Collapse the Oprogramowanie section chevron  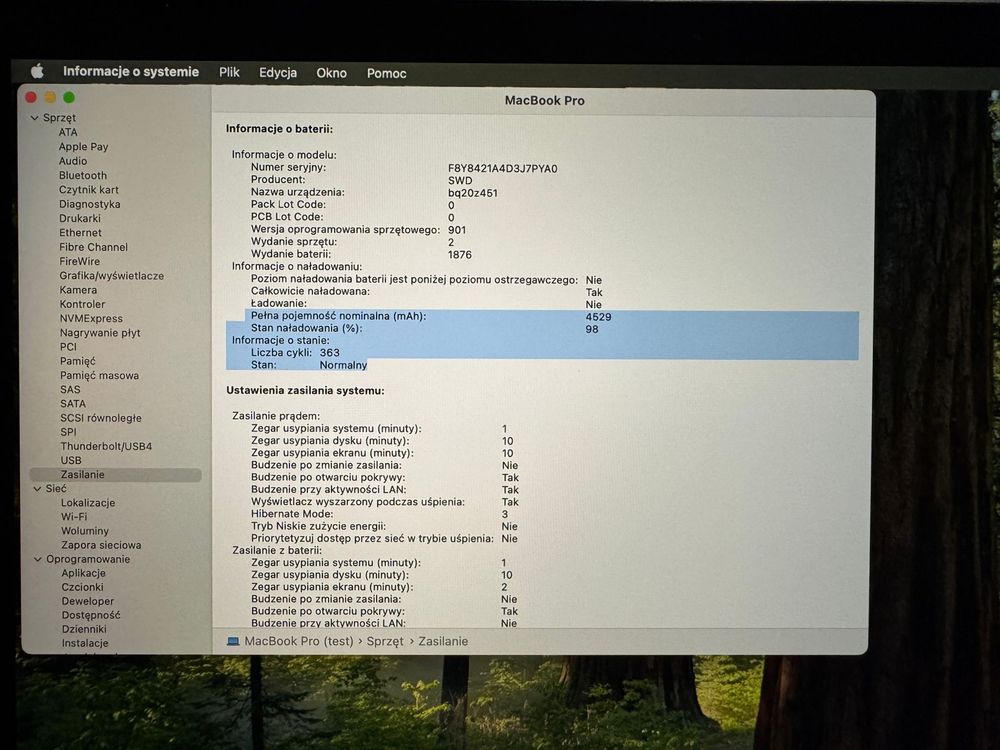38,559
